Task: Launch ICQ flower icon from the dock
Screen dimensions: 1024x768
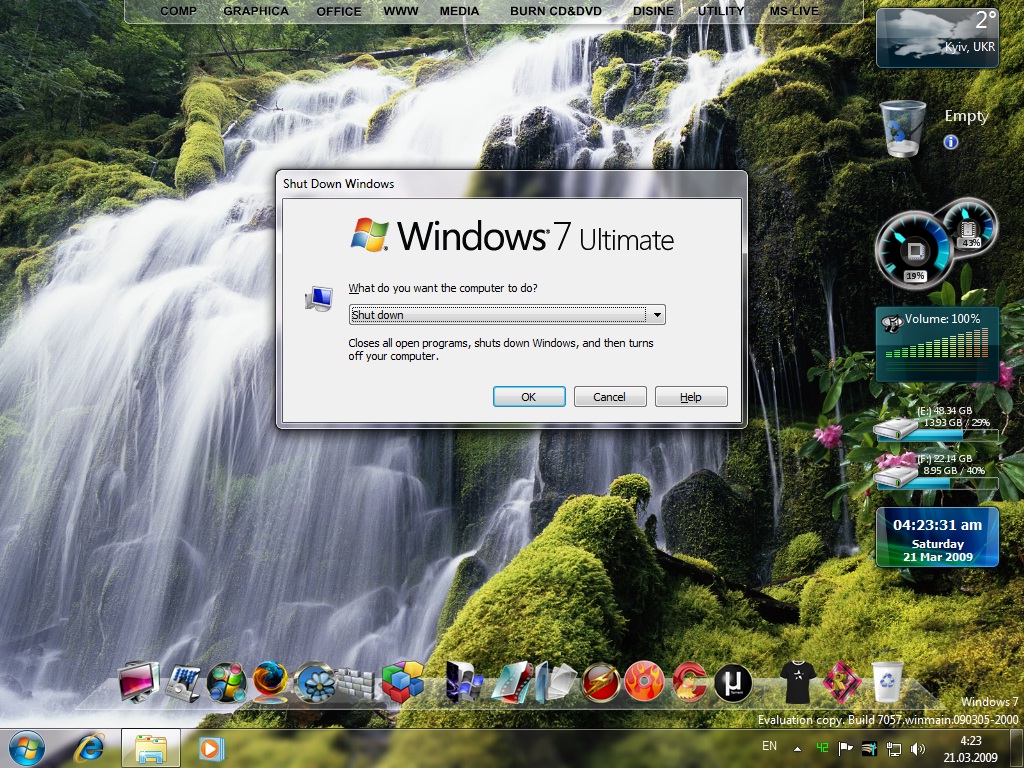Action: [314, 682]
